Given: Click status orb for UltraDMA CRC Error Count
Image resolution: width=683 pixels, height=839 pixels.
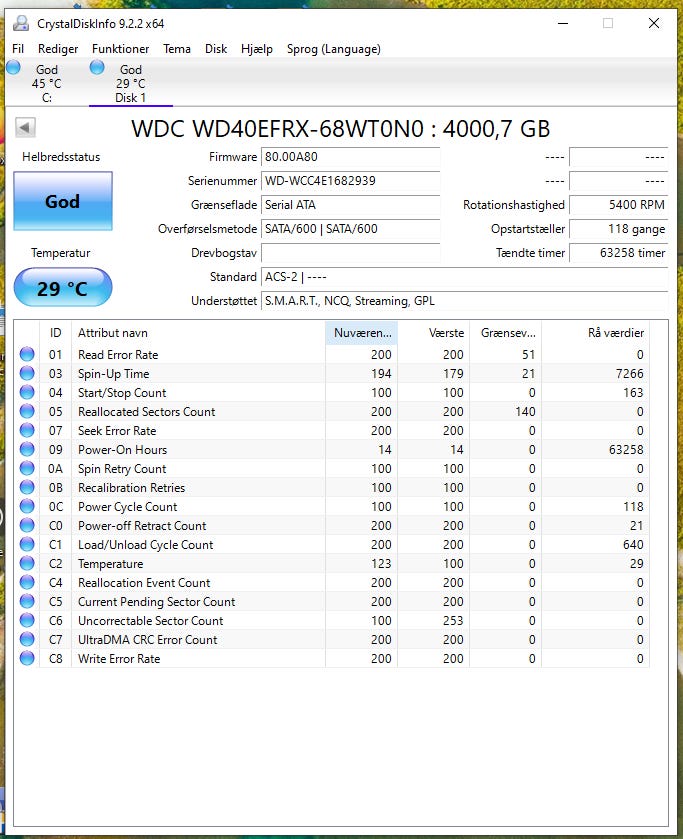Looking at the screenshot, I should tap(27, 639).
